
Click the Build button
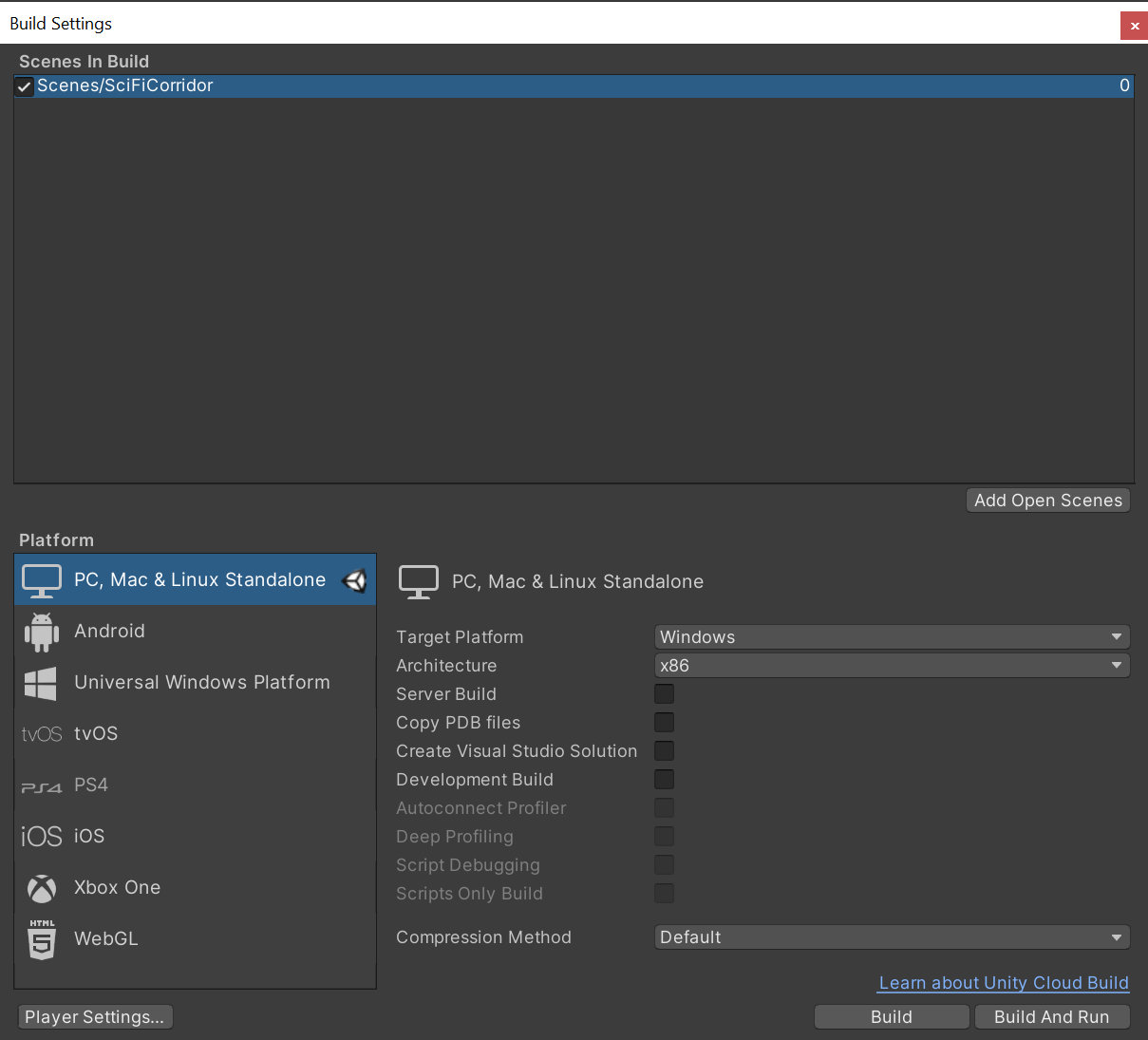(x=892, y=1017)
